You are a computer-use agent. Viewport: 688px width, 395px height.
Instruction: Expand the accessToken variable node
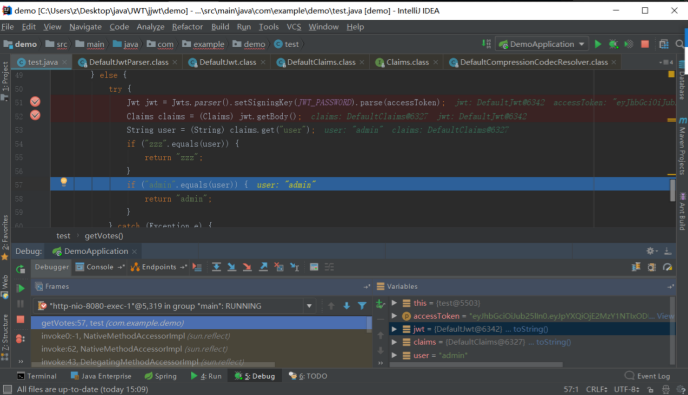[394, 316]
